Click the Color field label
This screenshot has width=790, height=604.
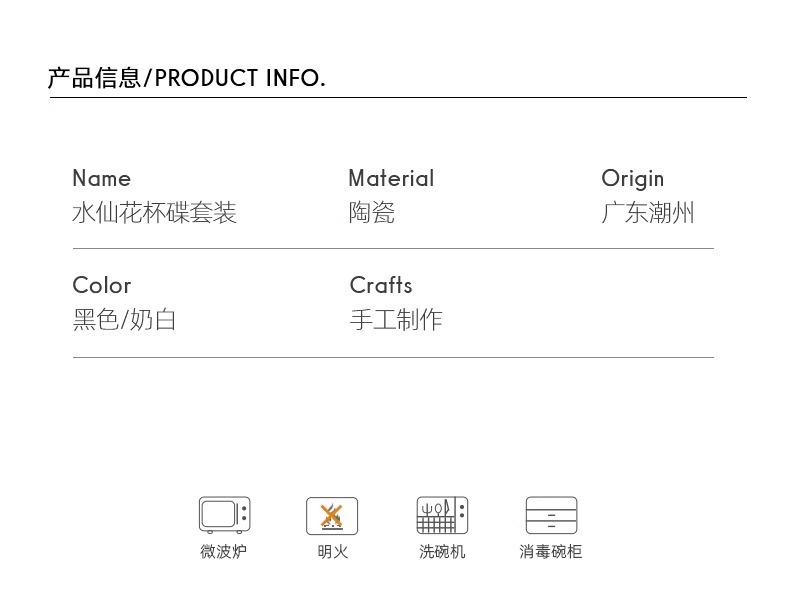[101, 285]
